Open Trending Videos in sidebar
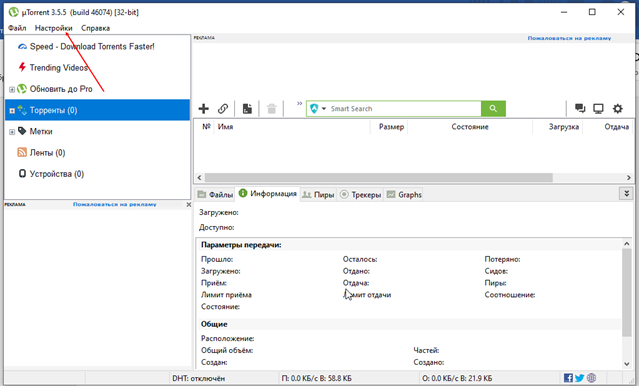639x386 pixels. point(58,68)
